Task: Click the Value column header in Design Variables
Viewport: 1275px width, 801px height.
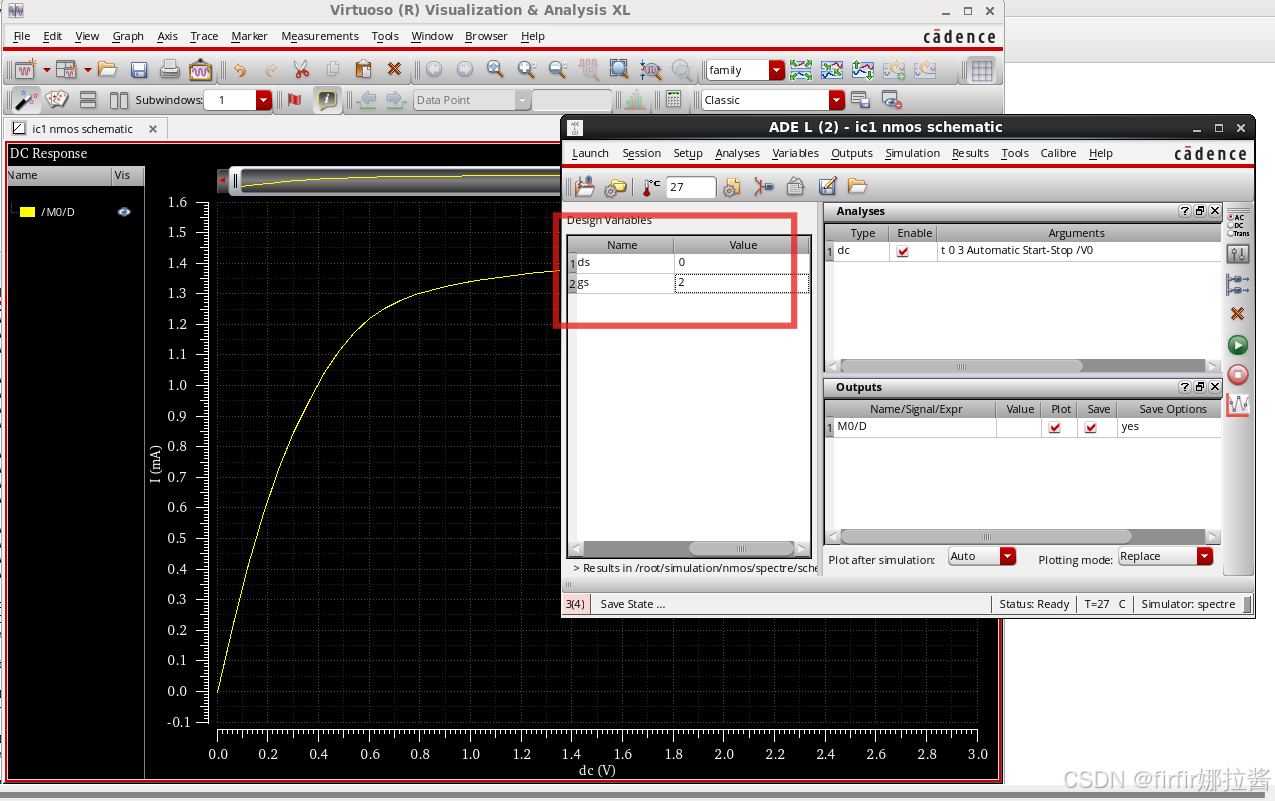Action: [743, 245]
